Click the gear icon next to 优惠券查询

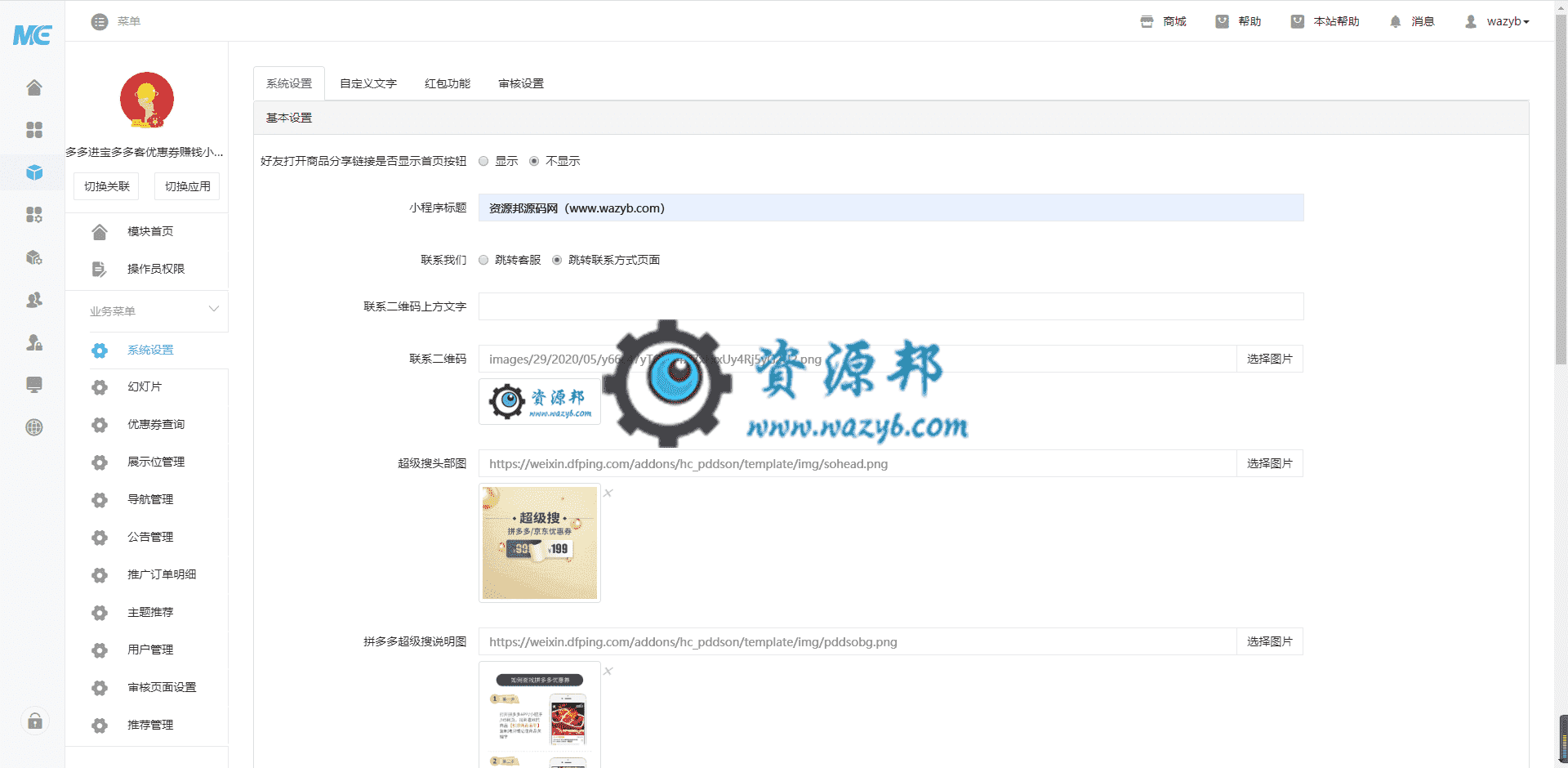(x=100, y=425)
